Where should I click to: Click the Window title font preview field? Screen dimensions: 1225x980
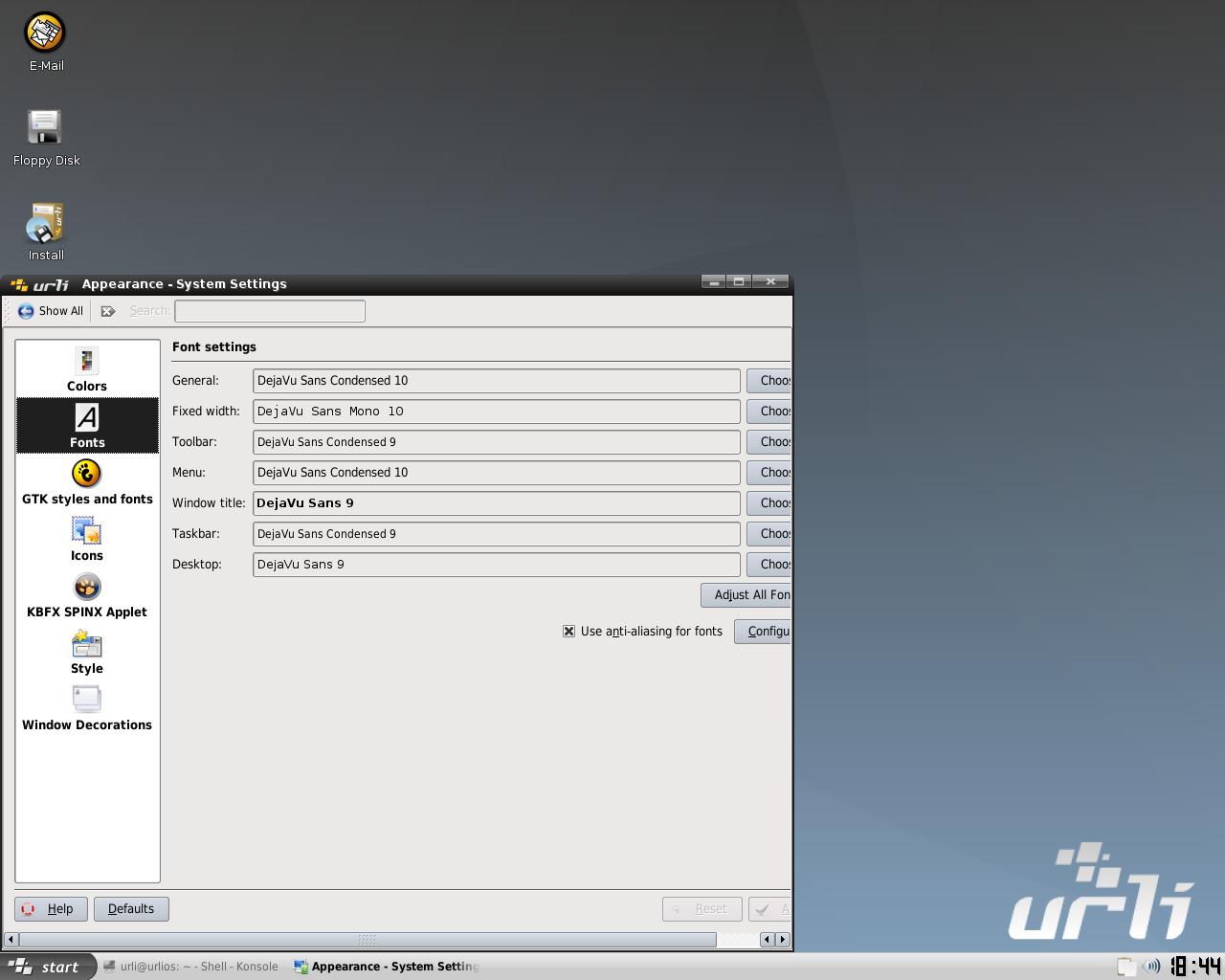497,503
